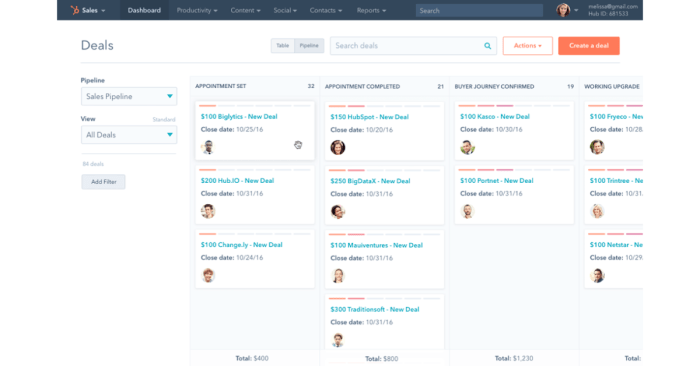Screen dimensions: 700x366
Task: Click the Appointment Completed column header
Action: point(362,87)
